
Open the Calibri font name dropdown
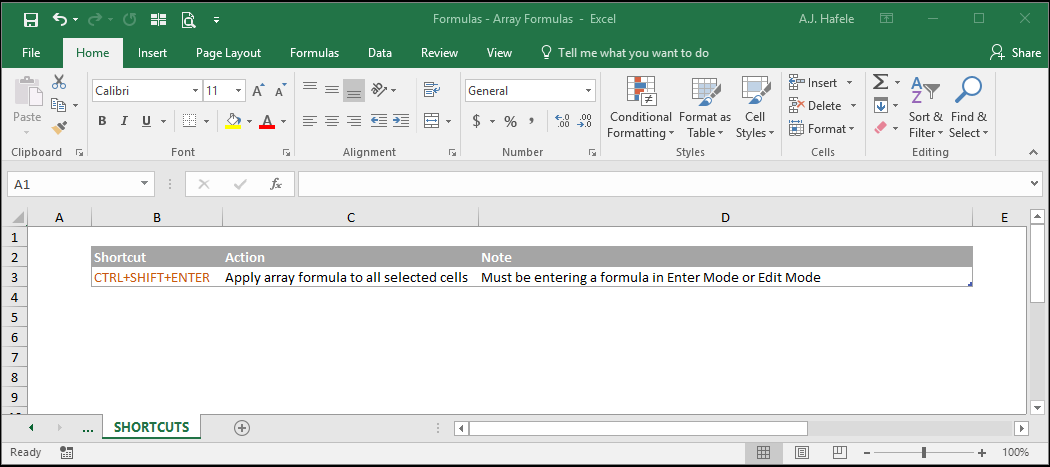(x=196, y=90)
